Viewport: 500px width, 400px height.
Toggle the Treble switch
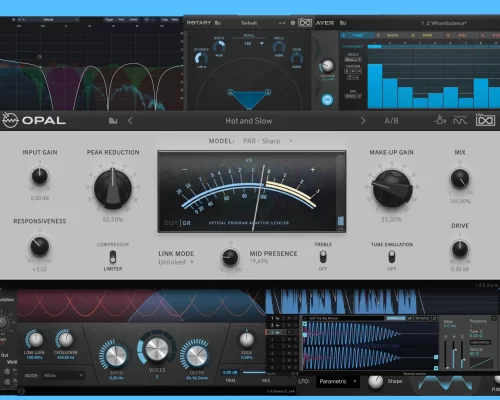[x=323, y=257]
